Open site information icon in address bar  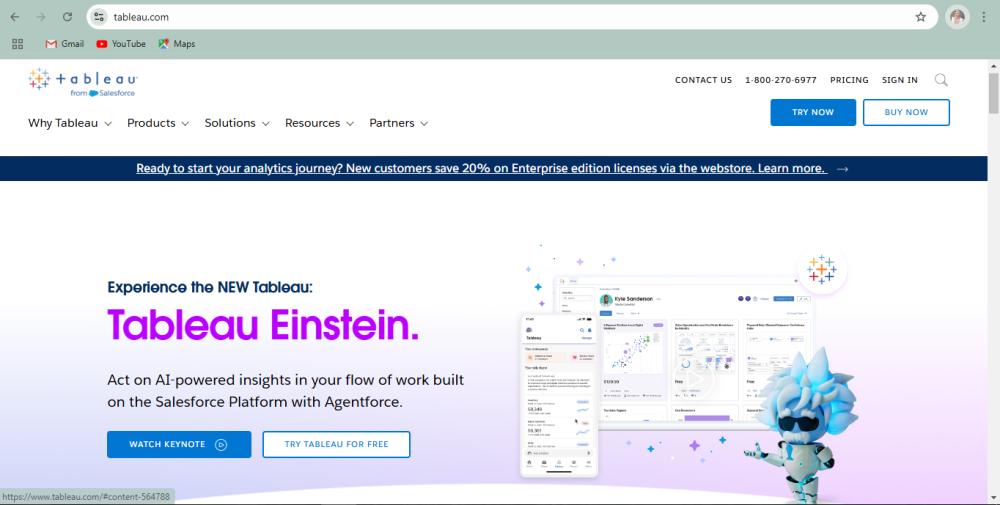(98, 17)
